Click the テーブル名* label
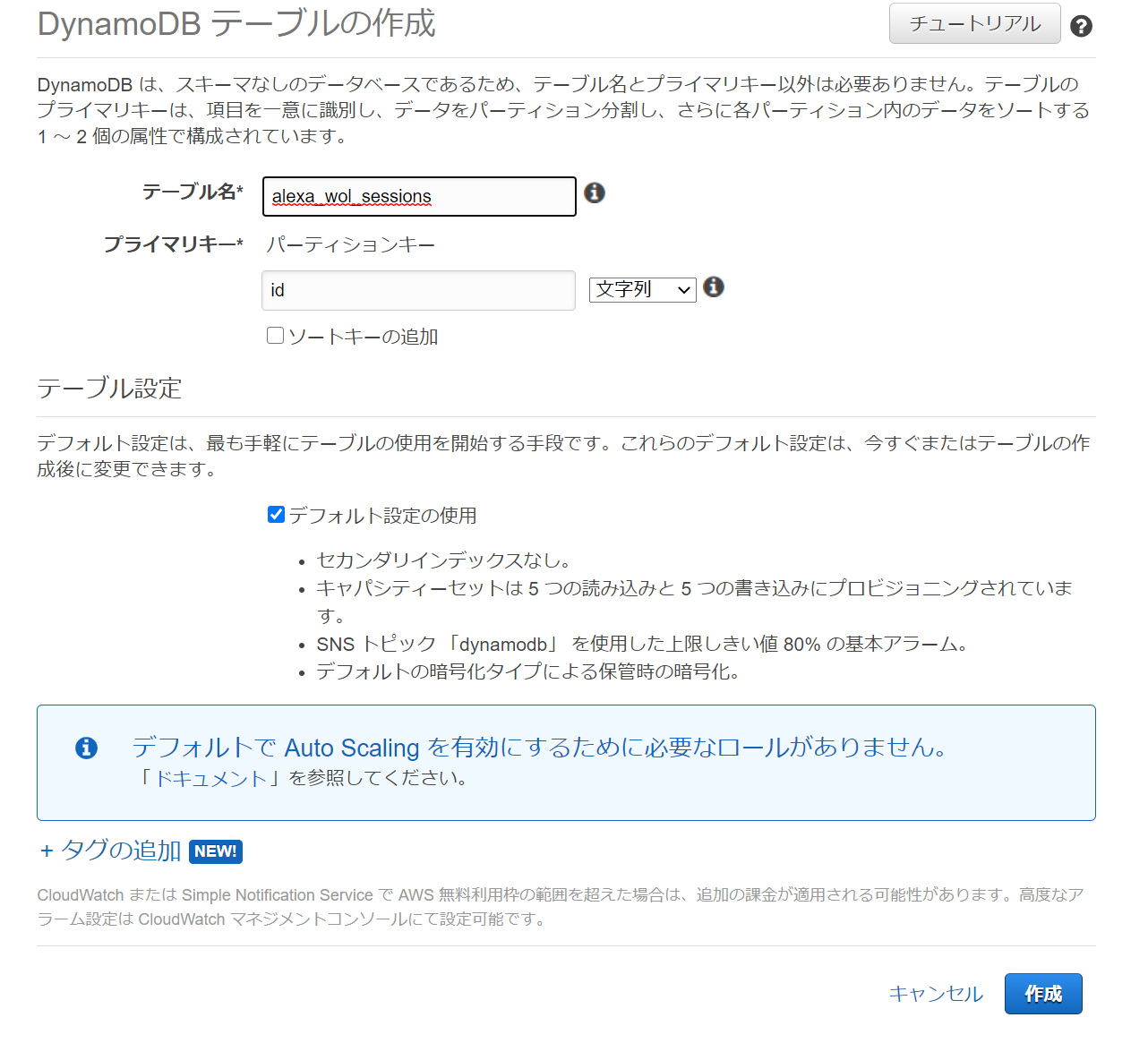The width and height of the screenshot is (1148, 1043). click(193, 192)
